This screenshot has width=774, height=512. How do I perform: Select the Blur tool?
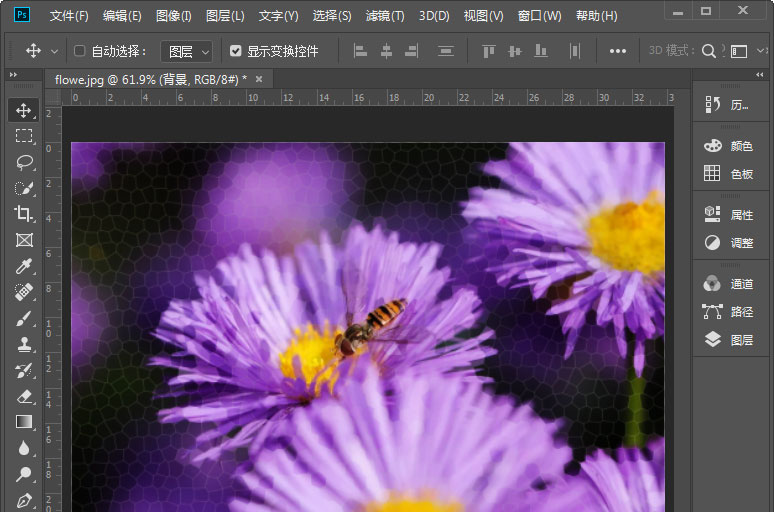pyautogui.click(x=24, y=448)
